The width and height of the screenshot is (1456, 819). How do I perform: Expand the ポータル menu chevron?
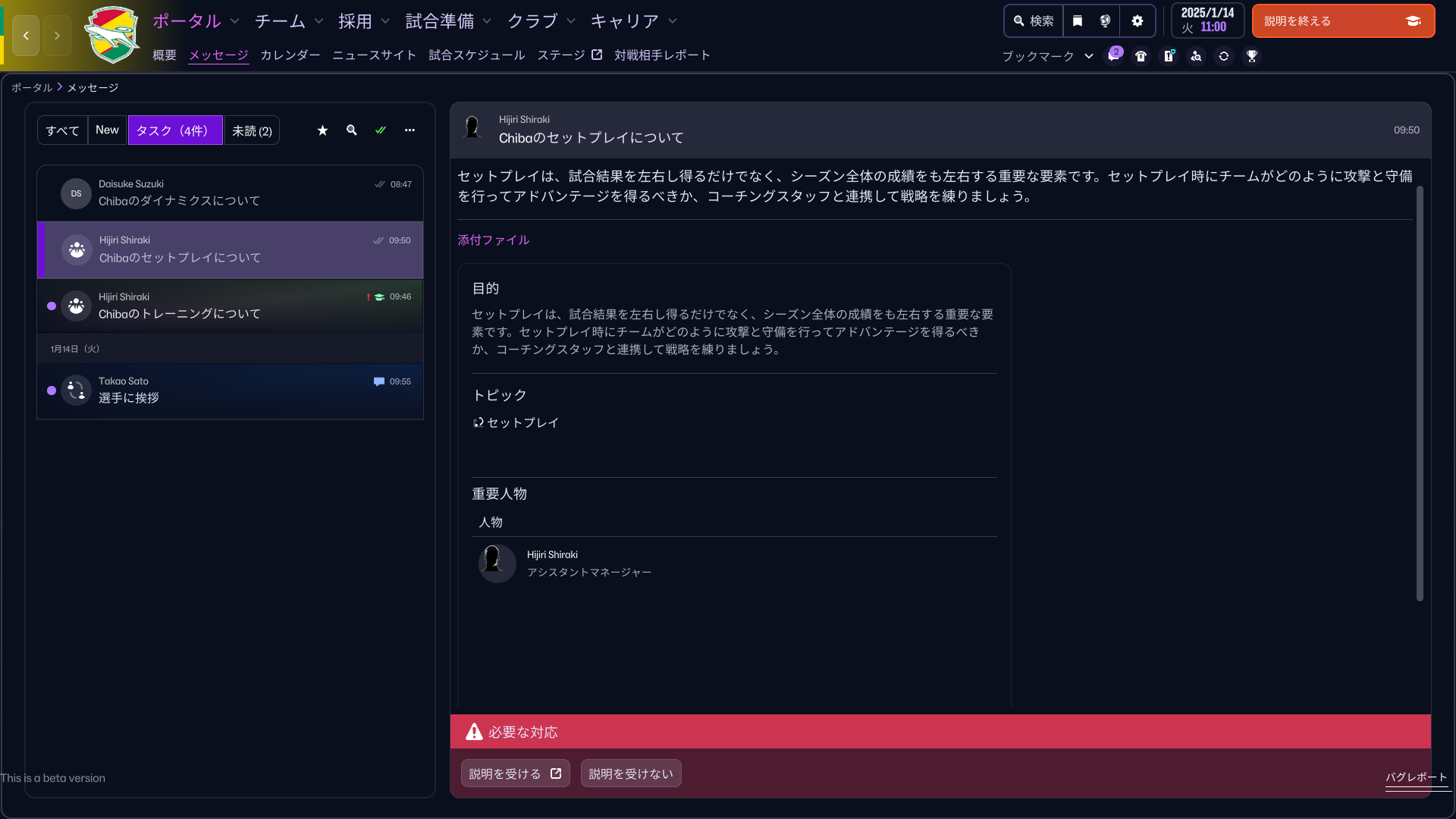(x=235, y=21)
